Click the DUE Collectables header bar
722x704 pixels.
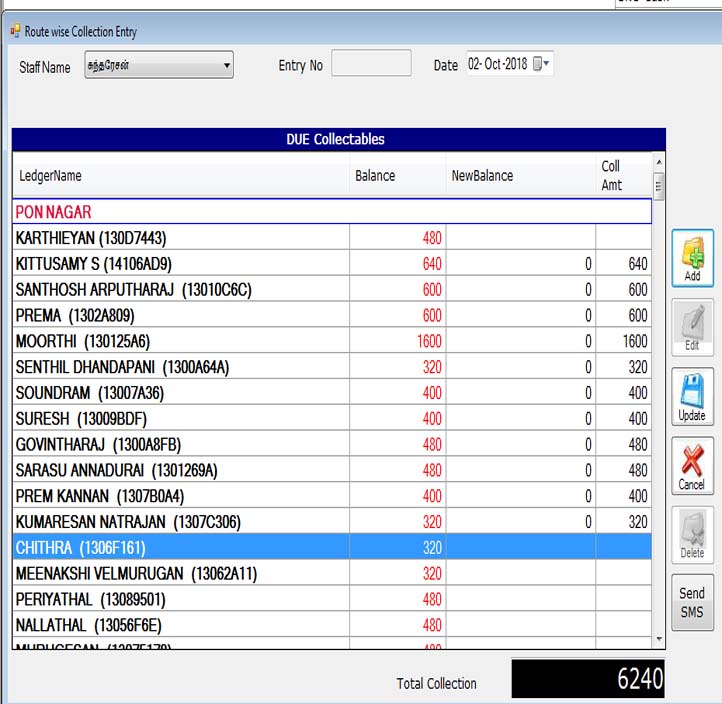[x=339, y=139]
